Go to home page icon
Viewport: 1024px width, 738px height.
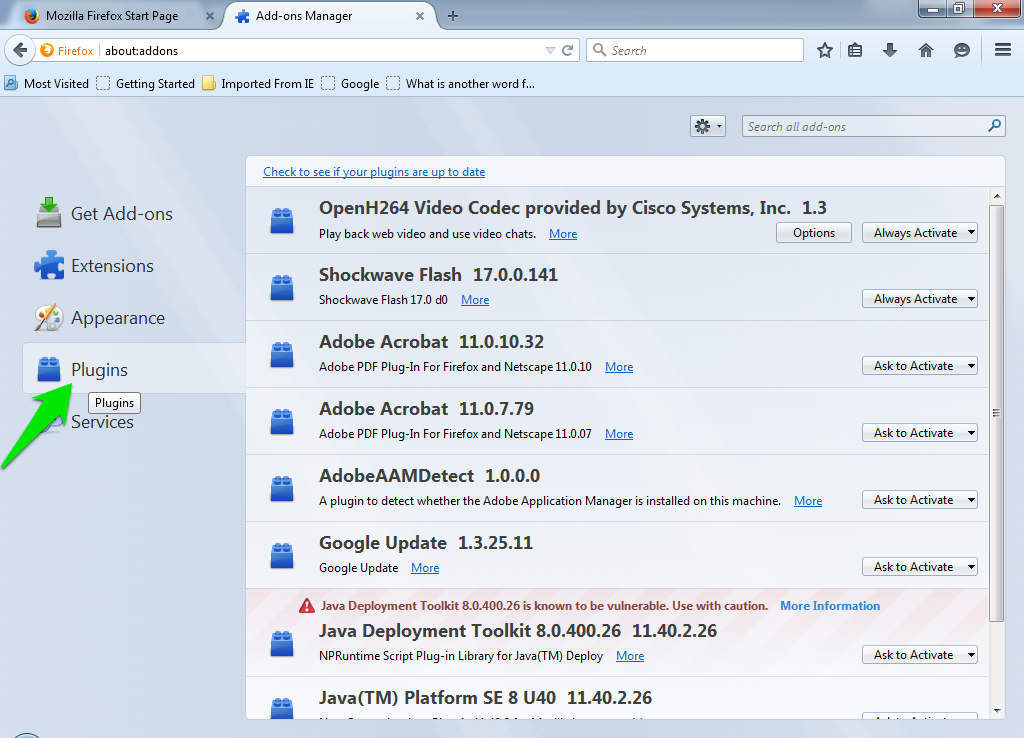pos(925,50)
